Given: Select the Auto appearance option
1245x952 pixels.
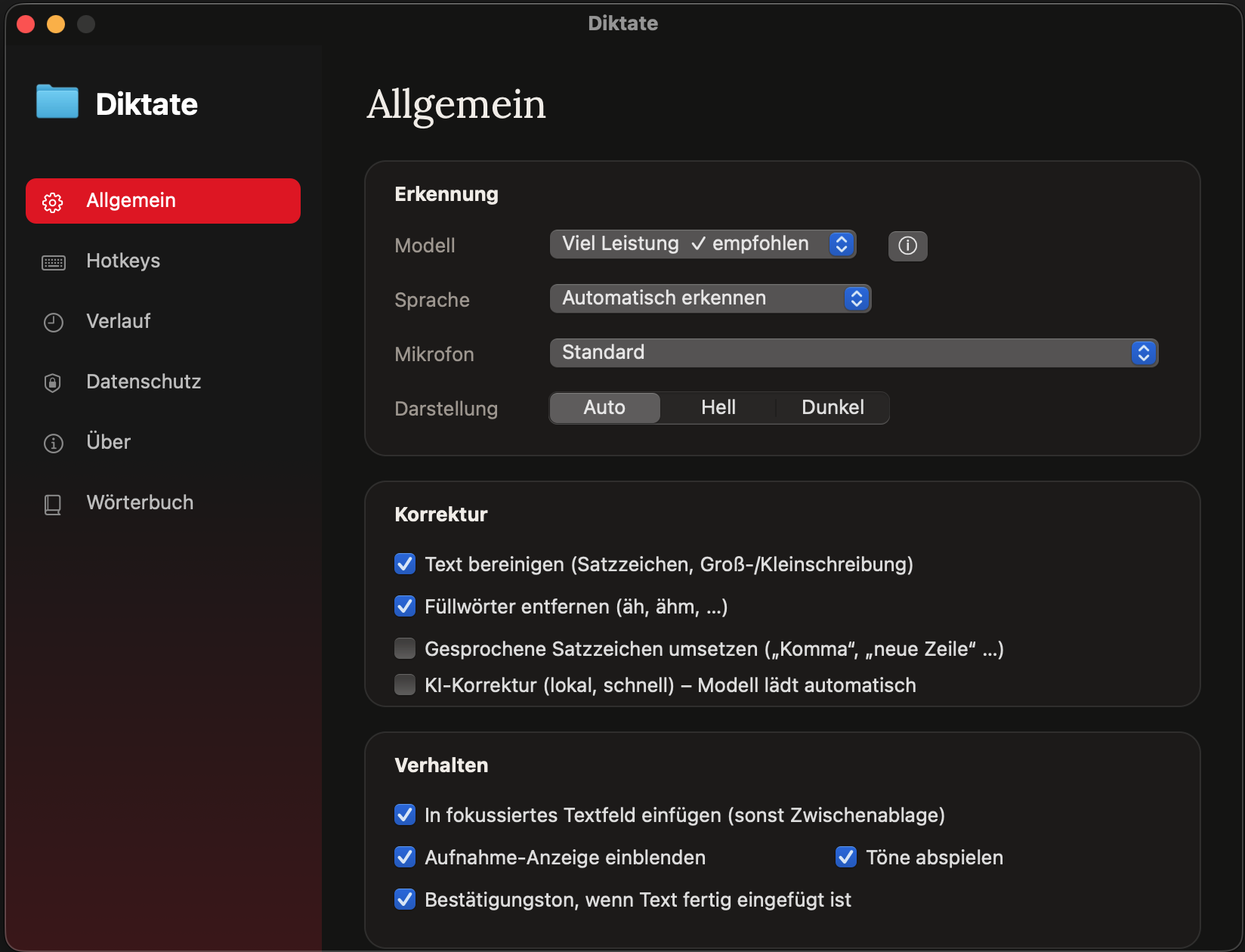Looking at the screenshot, I should (x=604, y=408).
